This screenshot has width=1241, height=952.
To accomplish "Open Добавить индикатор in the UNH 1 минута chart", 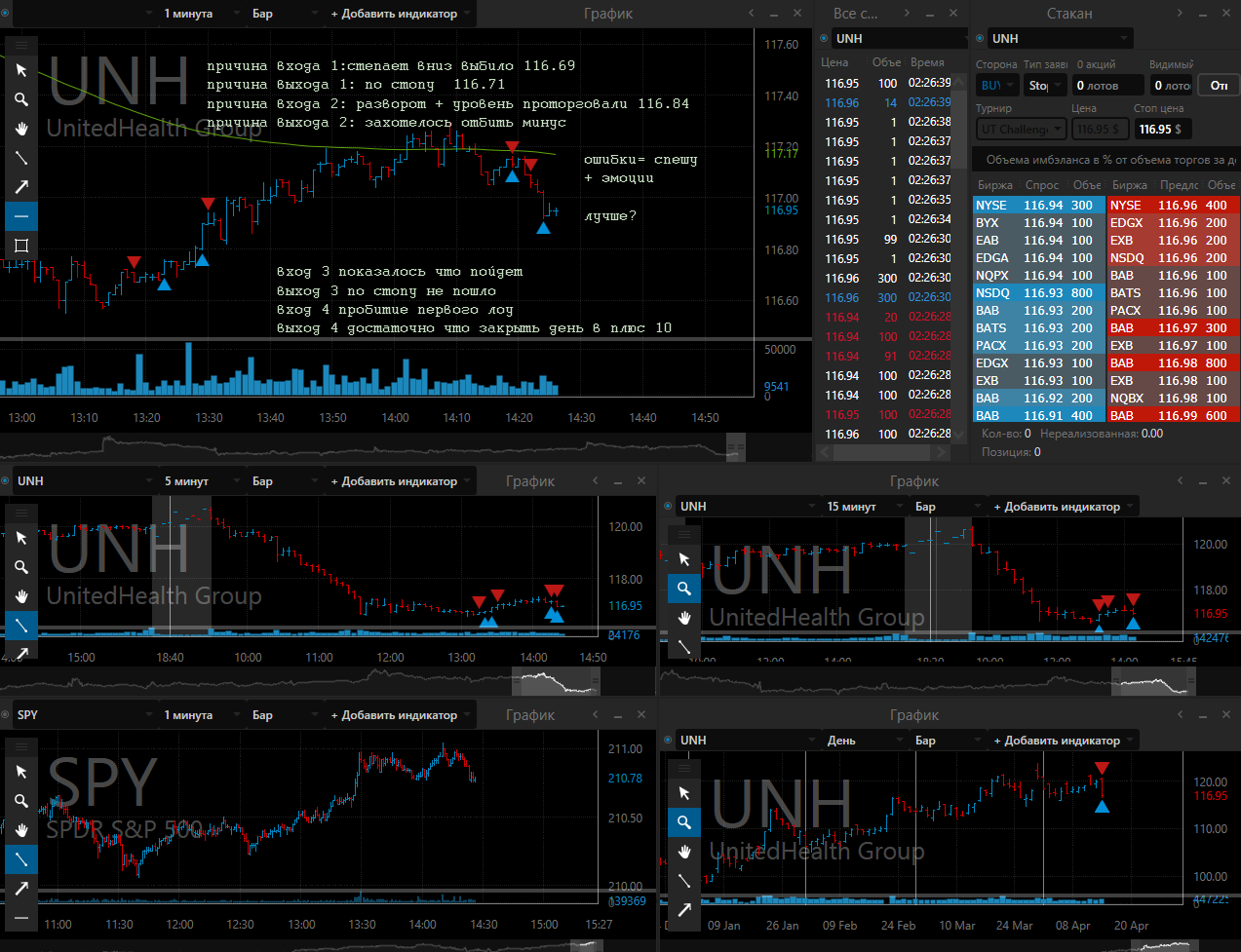I will pos(399,14).
